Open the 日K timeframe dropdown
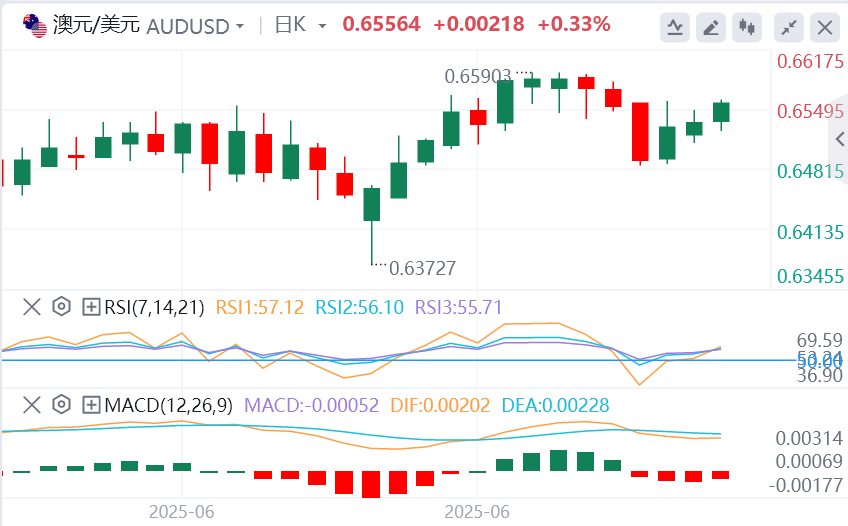 (322, 26)
